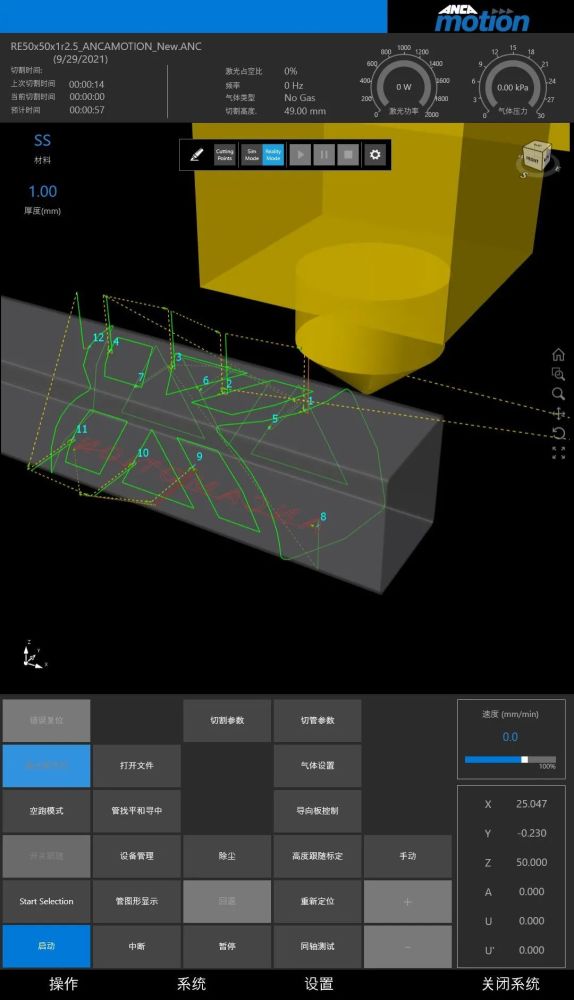Open the 系统 tab
This screenshot has width=574, height=1000.
pos(191,984)
